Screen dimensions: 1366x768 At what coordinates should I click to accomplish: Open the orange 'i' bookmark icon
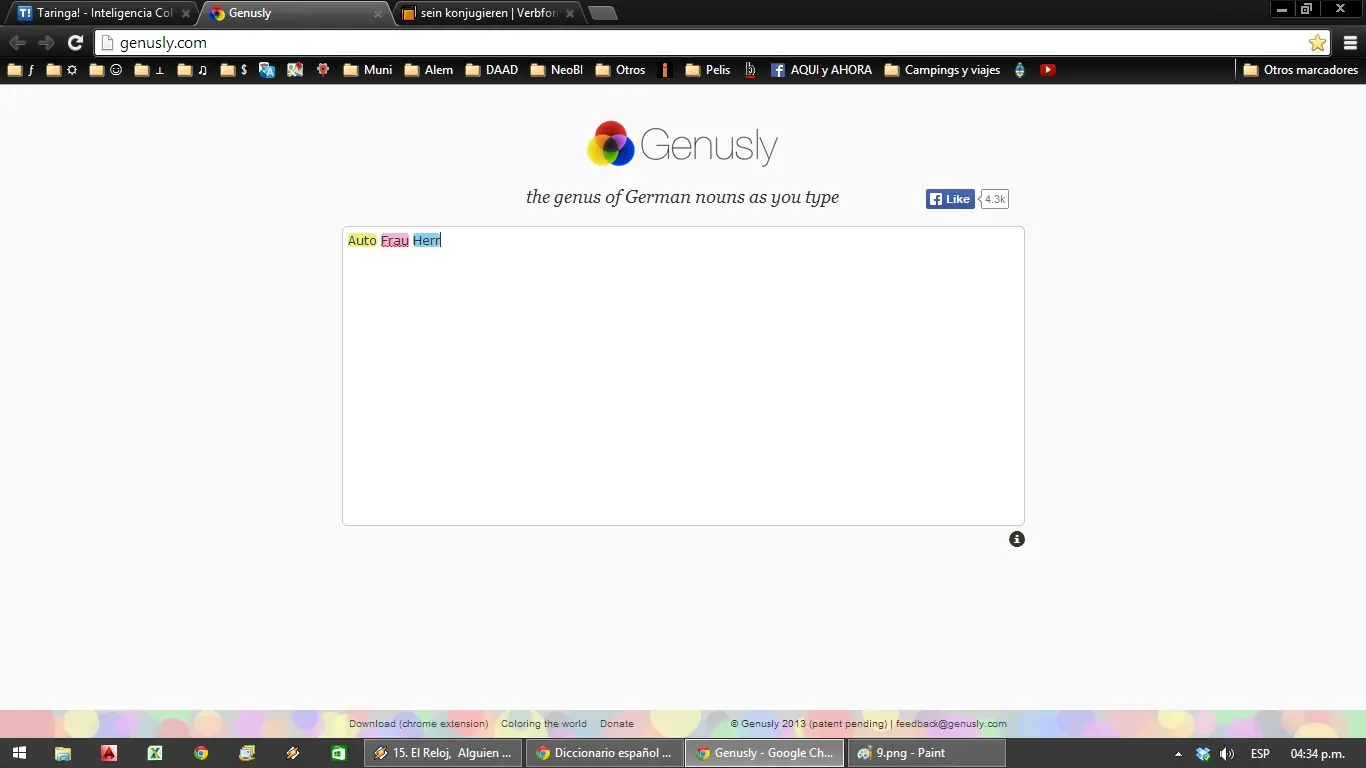pos(665,70)
